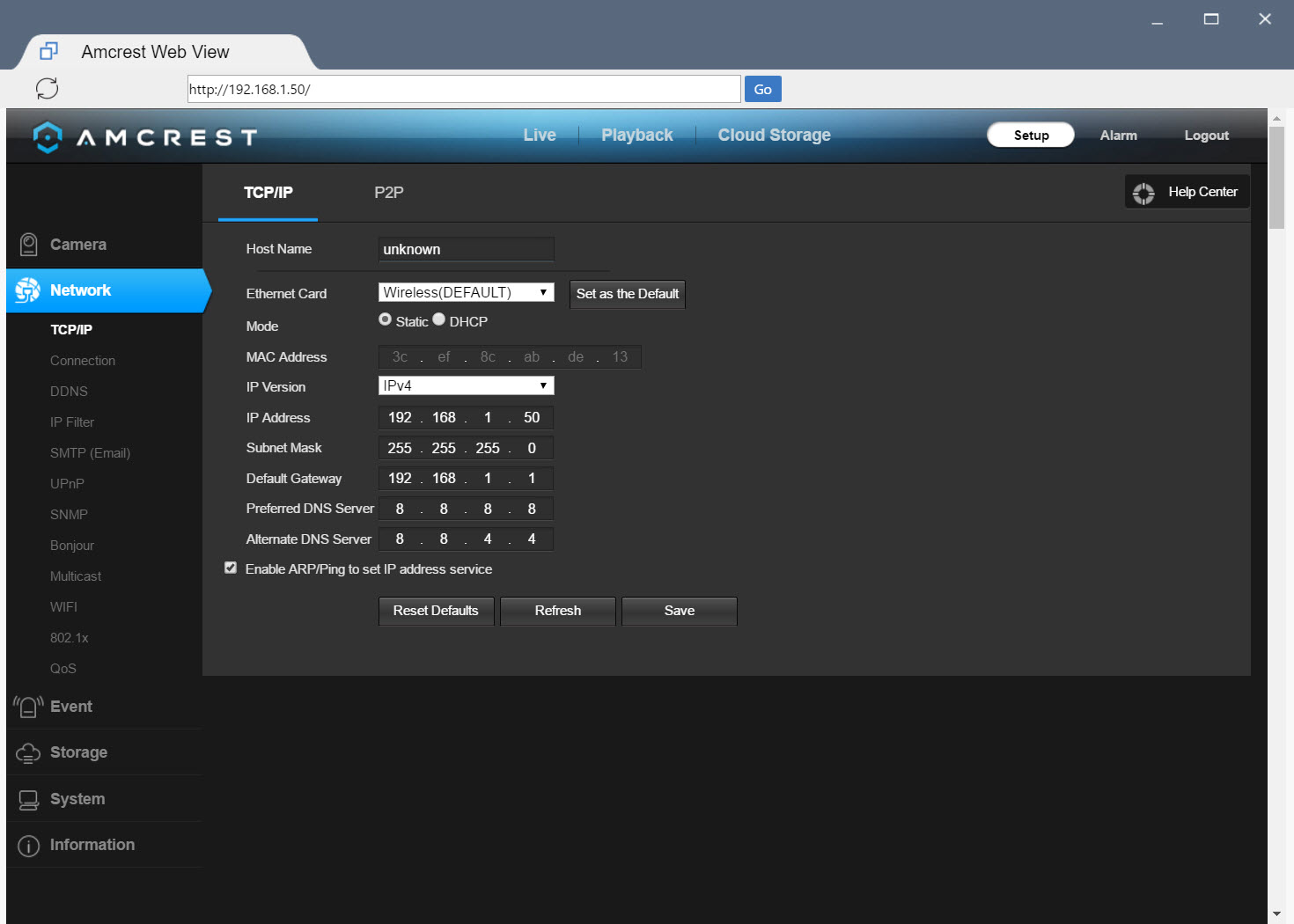Viewport: 1294px width, 924px height.
Task: Open IP Filter in the sidebar
Action: coord(72,422)
